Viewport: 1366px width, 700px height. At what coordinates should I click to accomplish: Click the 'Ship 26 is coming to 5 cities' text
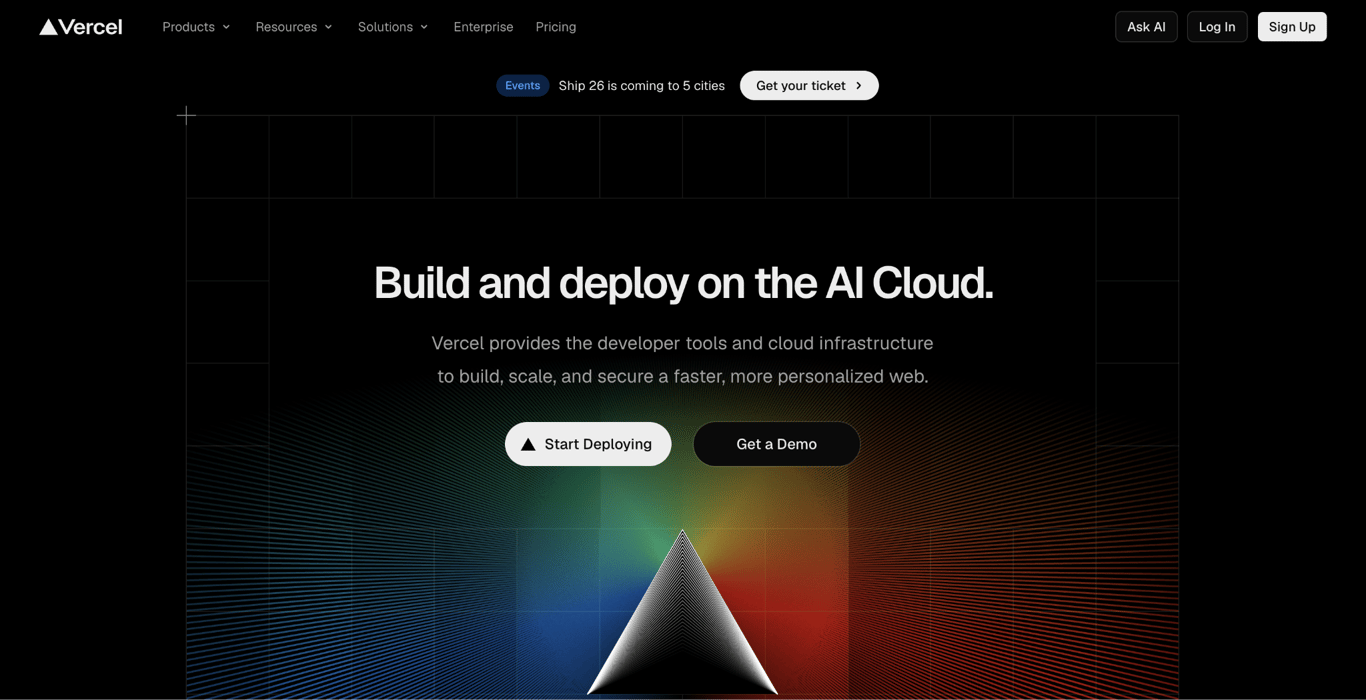pyautogui.click(x=642, y=86)
